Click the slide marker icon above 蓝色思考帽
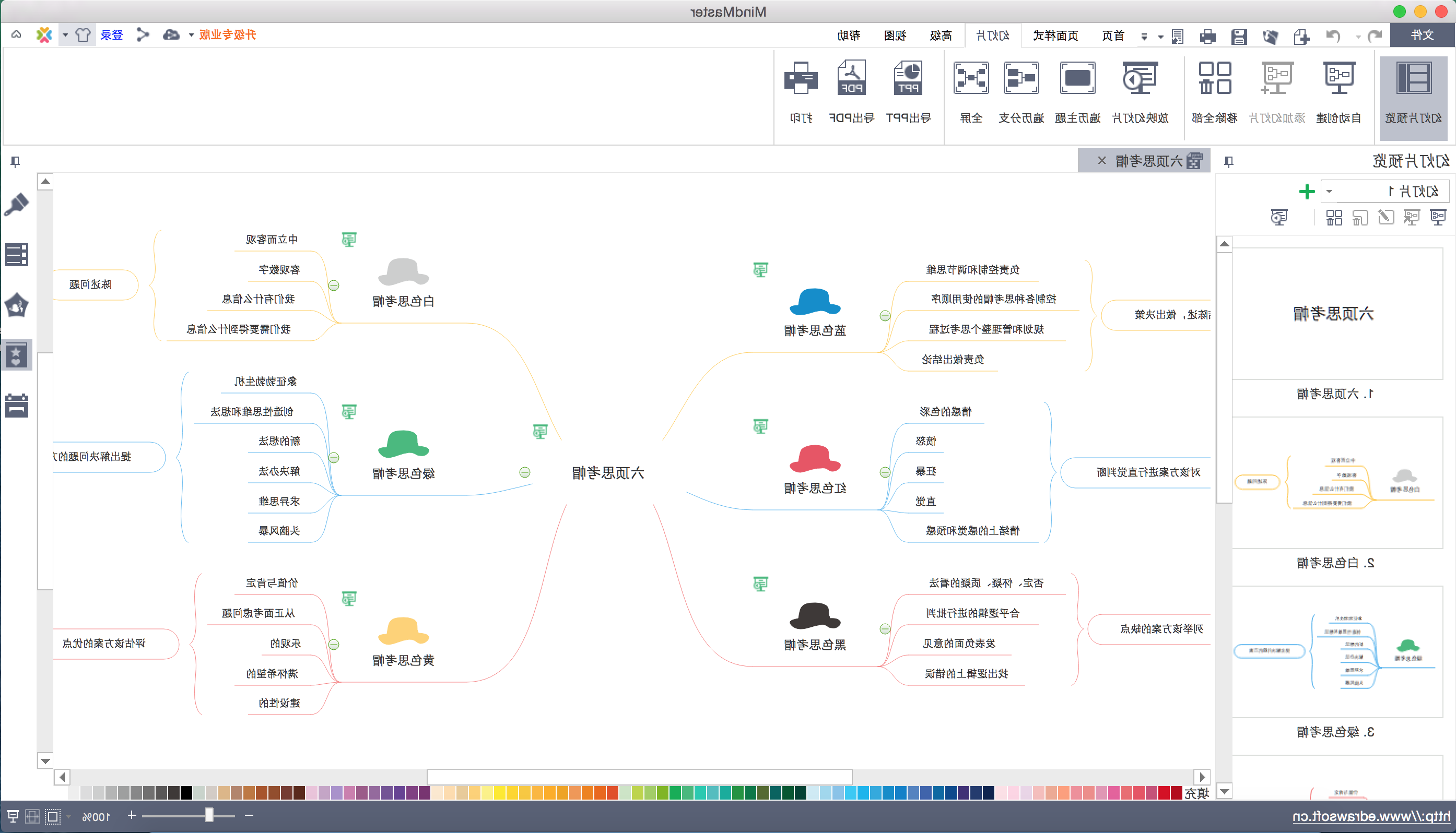 coord(760,269)
